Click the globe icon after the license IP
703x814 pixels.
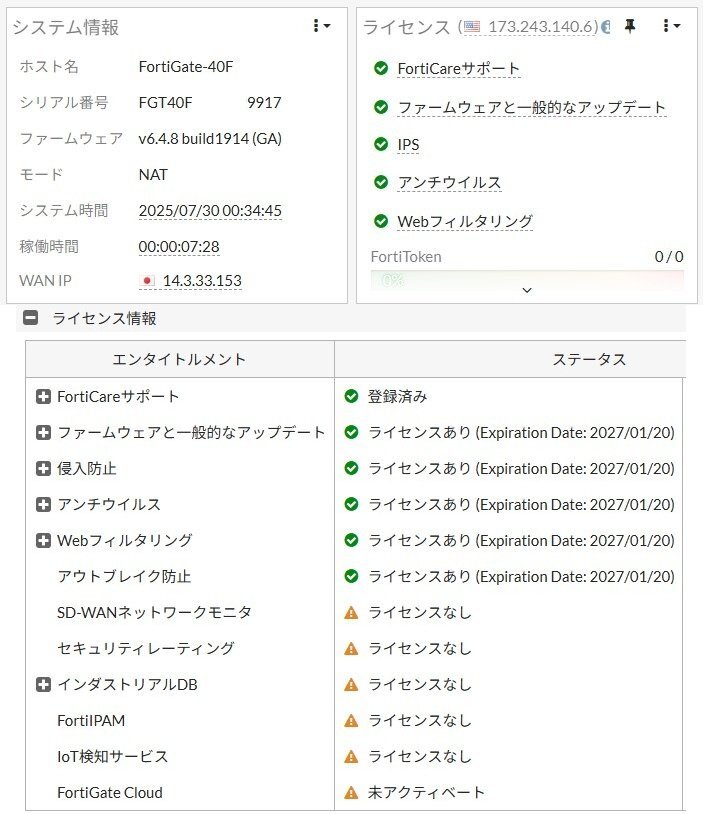click(x=605, y=26)
